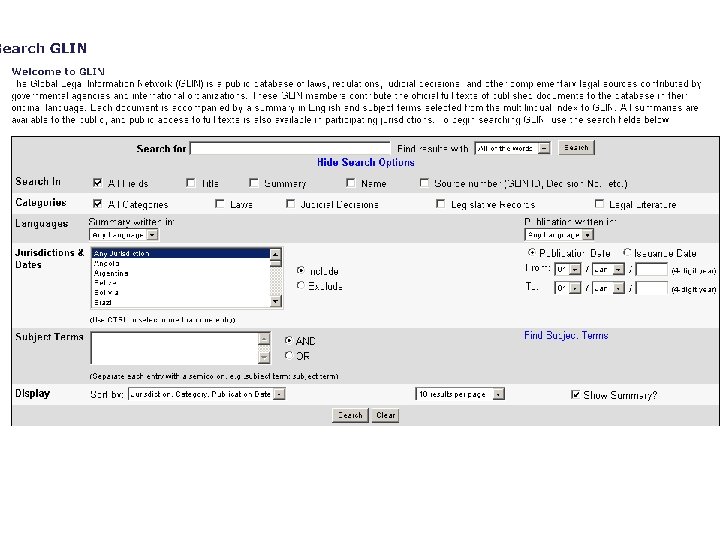Select Any Jurisdiction in the list
This screenshot has height=540, width=720.
tap(180, 253)
